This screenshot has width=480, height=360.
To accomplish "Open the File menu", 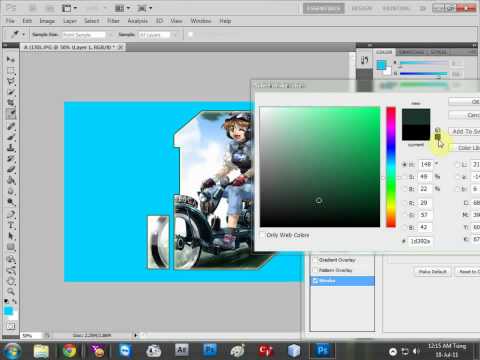I will [10, 21].
